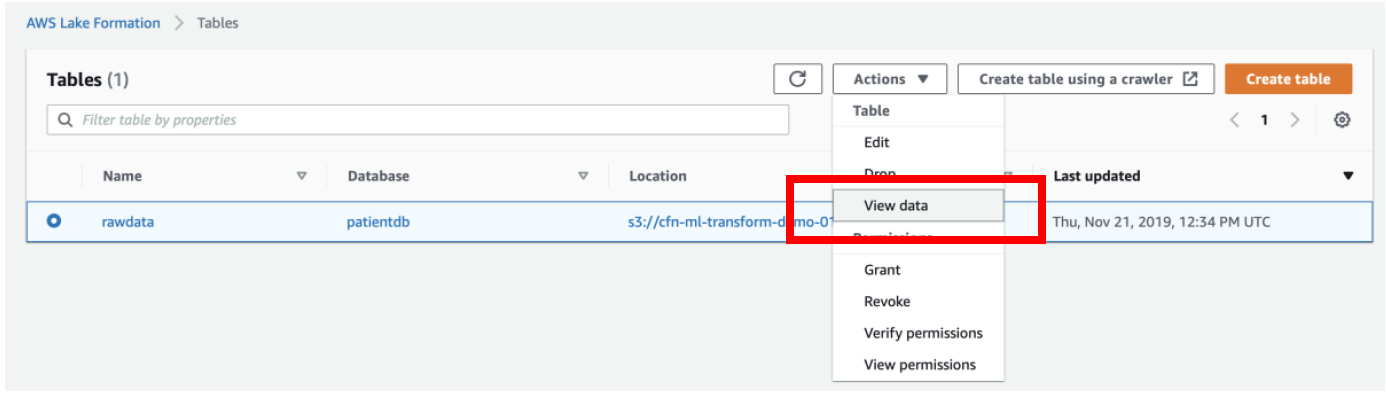Sort by Last updated arrow
This screenshot has width=1386, height=396.
pos(1348,176)
